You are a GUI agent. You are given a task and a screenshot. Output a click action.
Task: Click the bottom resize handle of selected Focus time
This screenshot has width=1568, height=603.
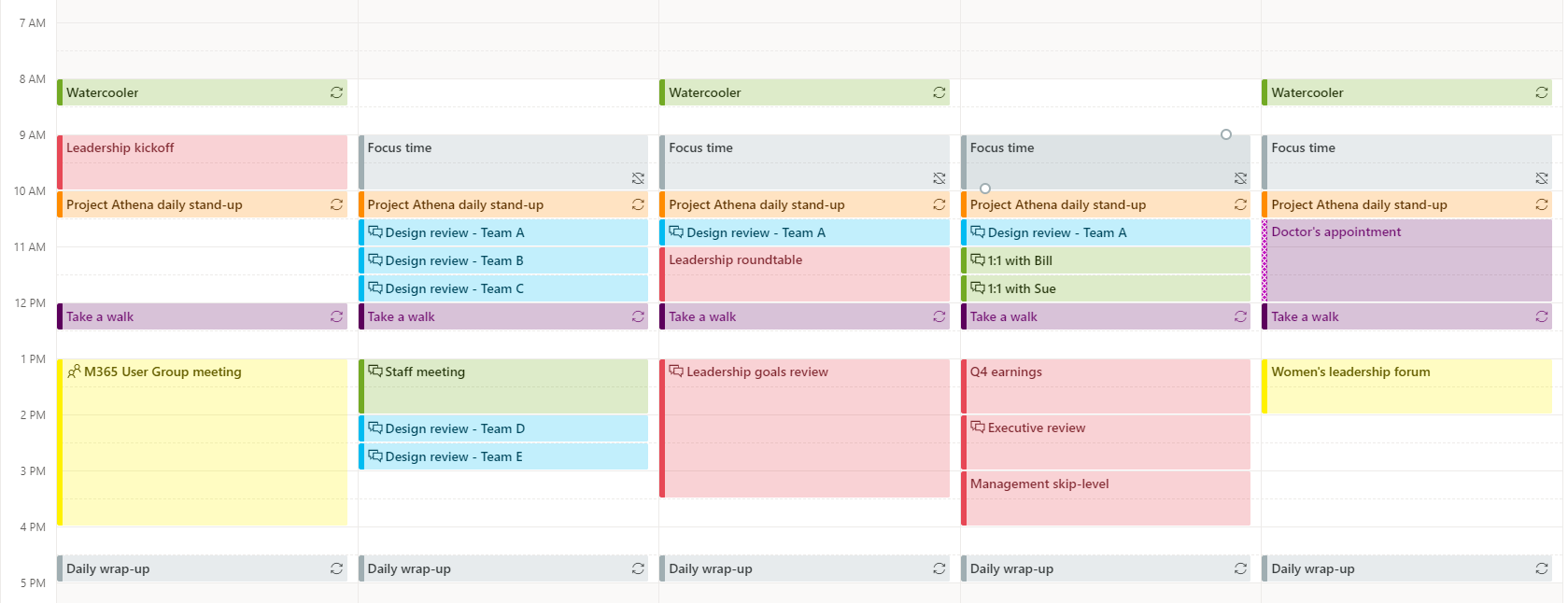pyautogui.click(x=985, y=189)
